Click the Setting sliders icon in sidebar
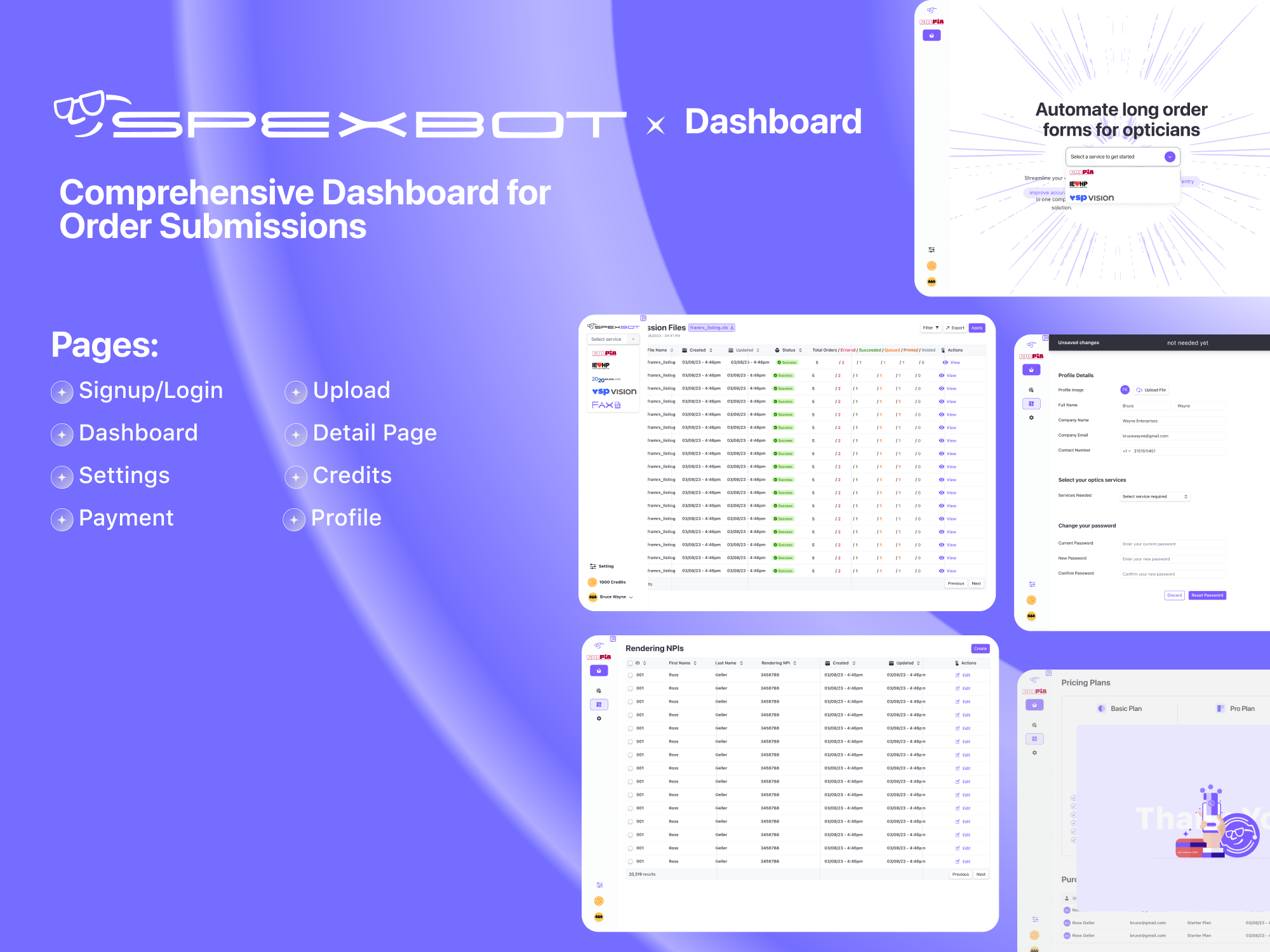The height and width of the screenshot is (952, 1270). (592, 566)
